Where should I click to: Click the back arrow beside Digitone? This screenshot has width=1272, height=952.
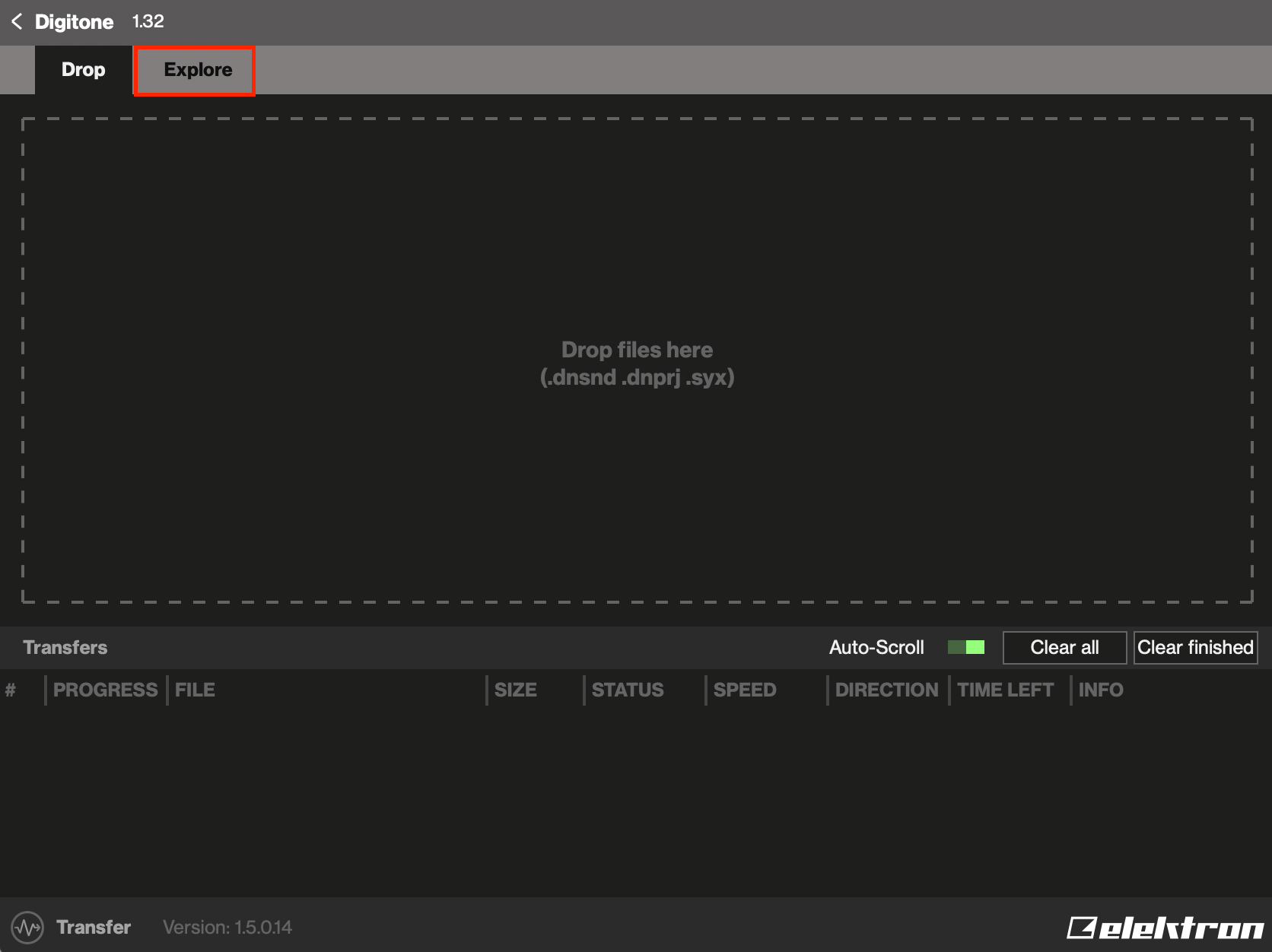[17, 21]
